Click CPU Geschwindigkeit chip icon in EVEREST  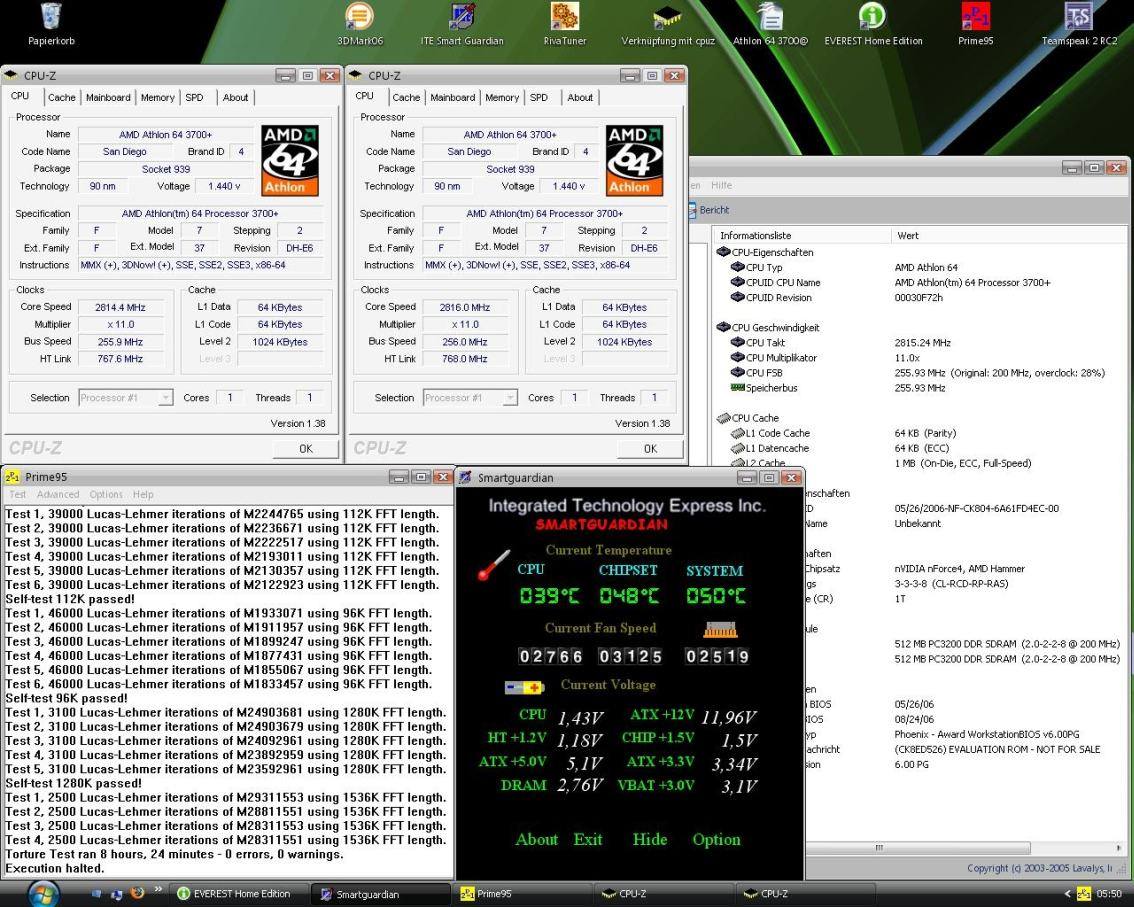pos(723,327)
